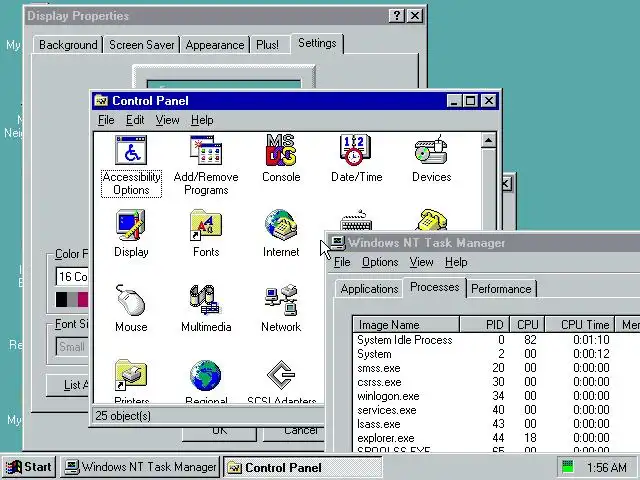Select the csrss.exe process row
This screenshot has width=640, height=480.
point(496,382)
